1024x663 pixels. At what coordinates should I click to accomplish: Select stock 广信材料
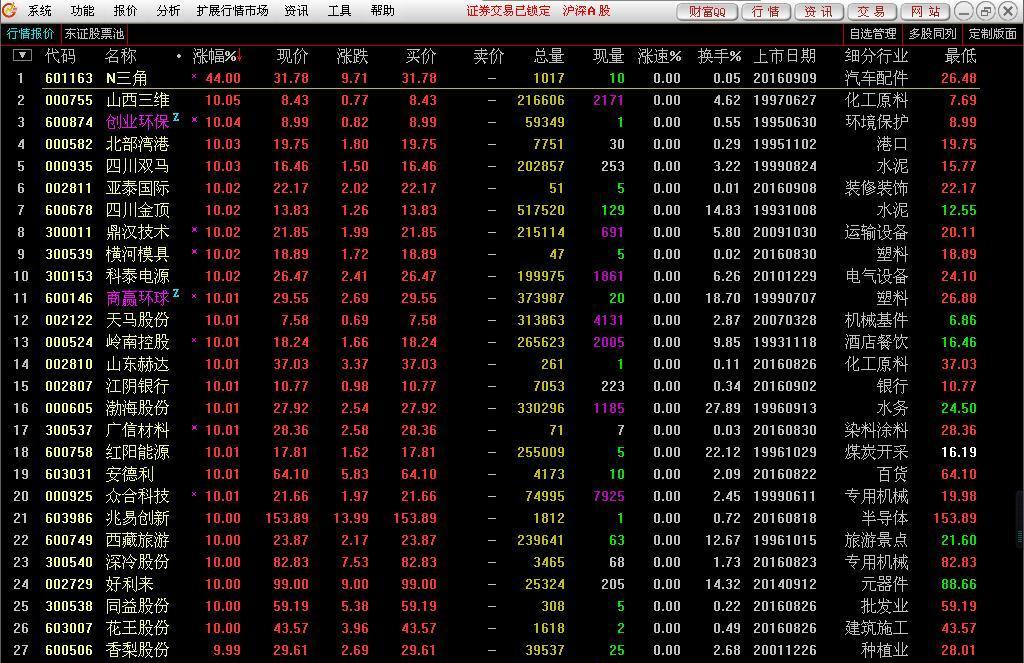click(138, 430)
